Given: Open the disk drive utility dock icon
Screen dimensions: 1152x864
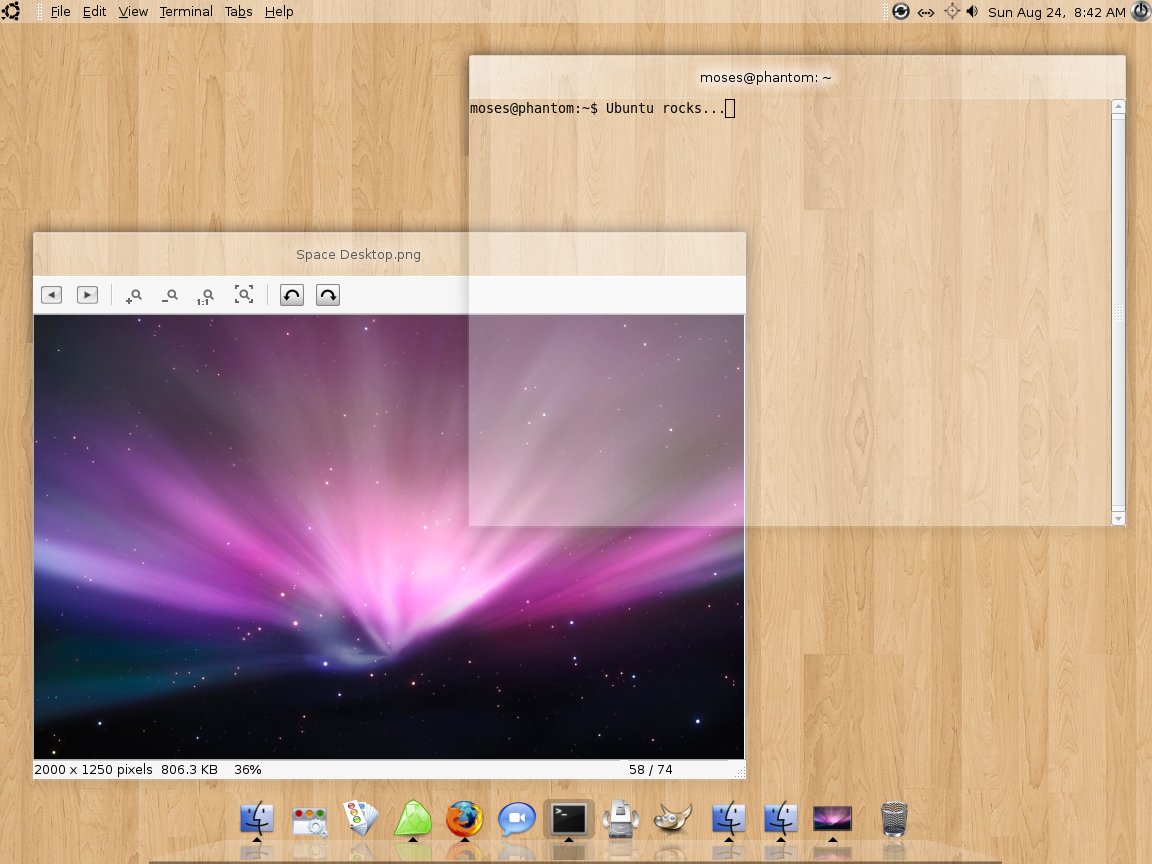Looking at the screenshot, I should 621,818.
